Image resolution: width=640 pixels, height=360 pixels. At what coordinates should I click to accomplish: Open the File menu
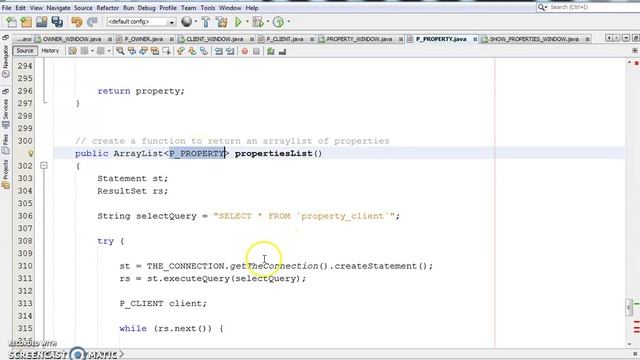pos(6,8)
